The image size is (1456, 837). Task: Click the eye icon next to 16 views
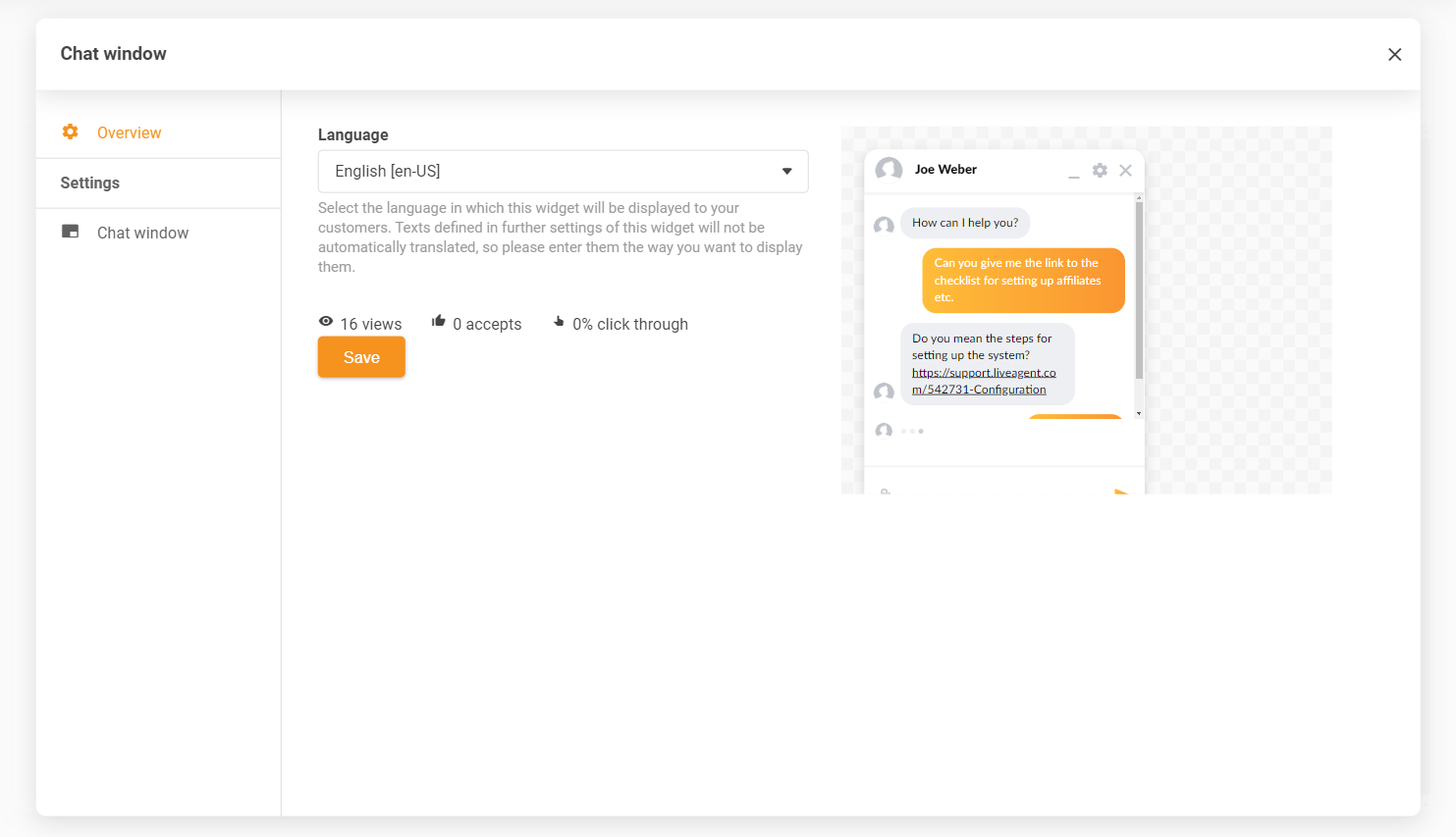click(326, 322)
